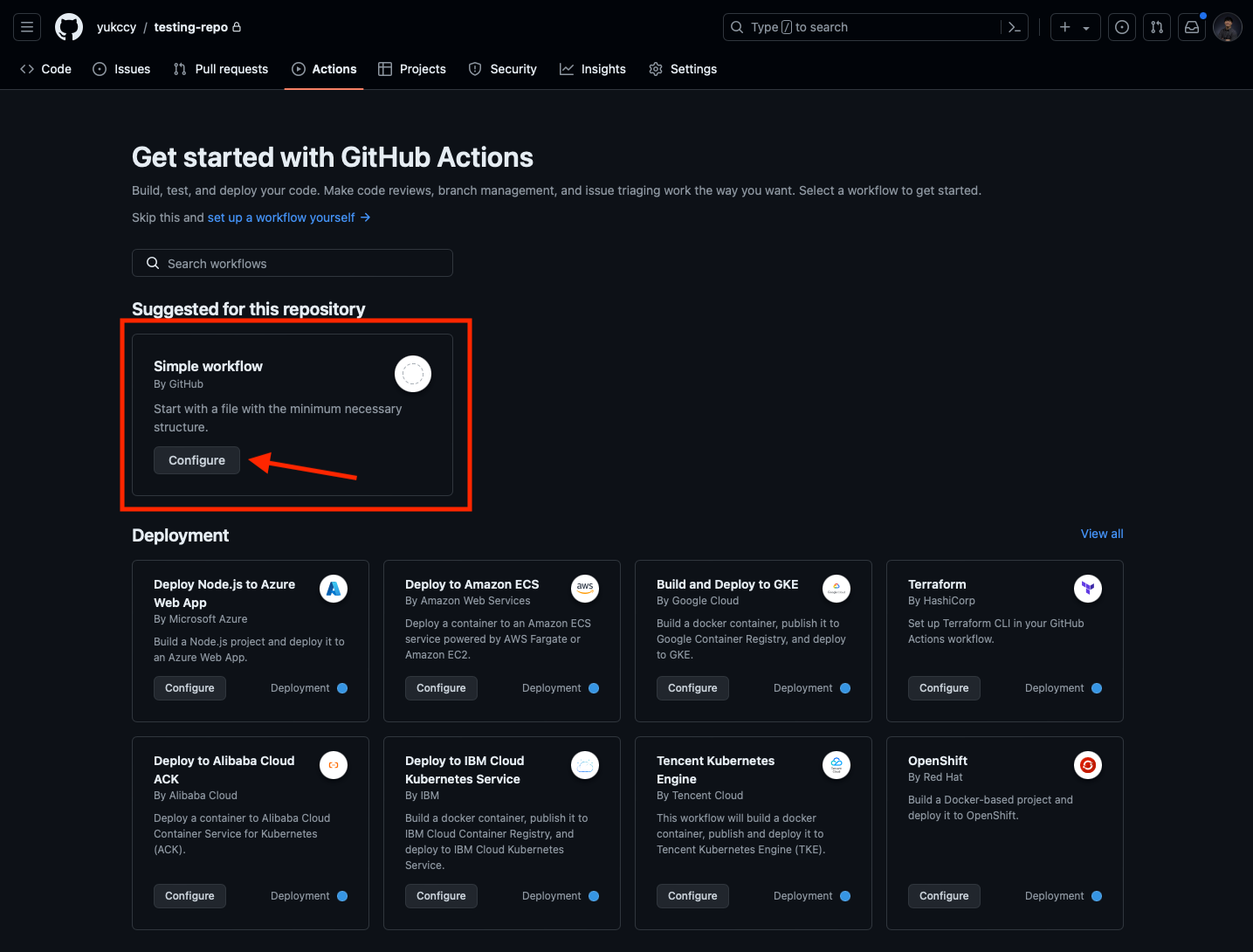Open the Security tab

(503, 69)
